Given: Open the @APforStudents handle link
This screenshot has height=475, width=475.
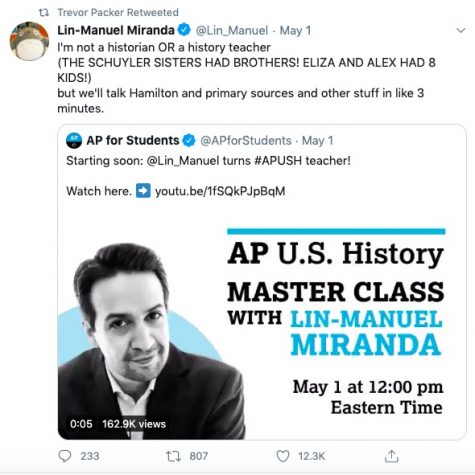Looking at the screenshot, I should 246,140.
